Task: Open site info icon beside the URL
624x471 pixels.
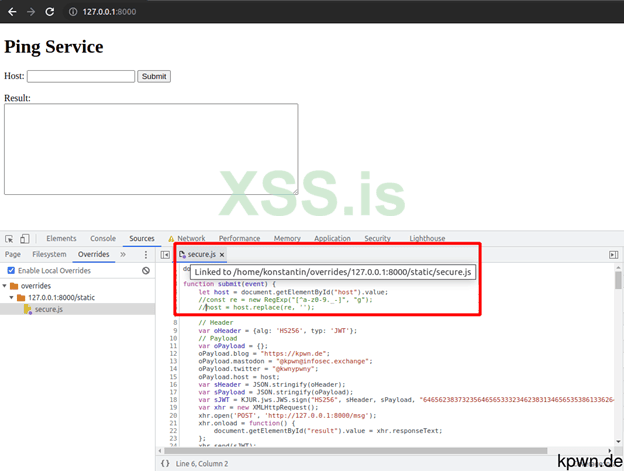Action: pyautogui.click(x=73, y=12)
